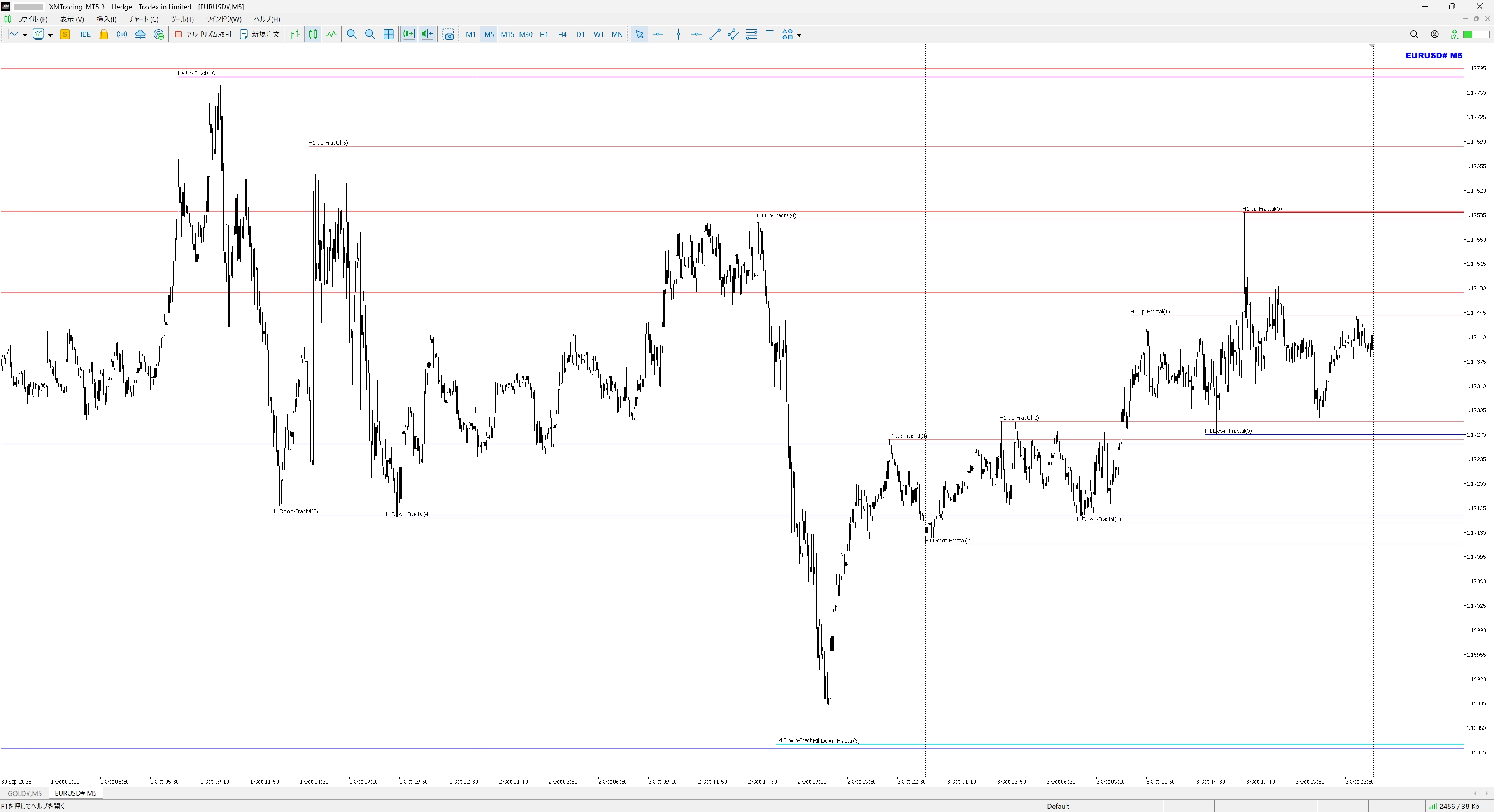
Task: Select the text label tool
Action: [x=770, y=34]
